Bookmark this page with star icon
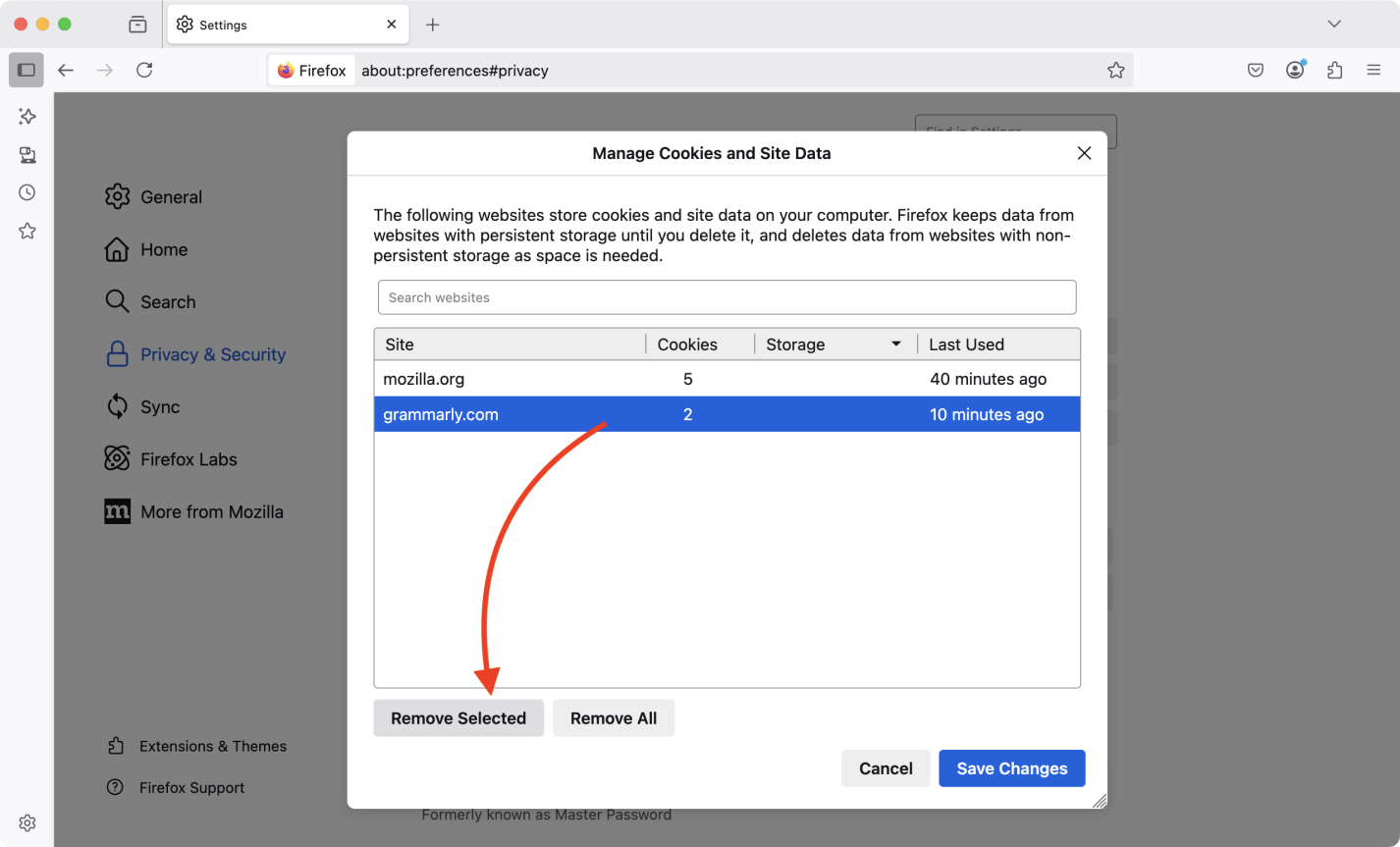Viewport: 1400px width, 847px height. click(1115, 71)
